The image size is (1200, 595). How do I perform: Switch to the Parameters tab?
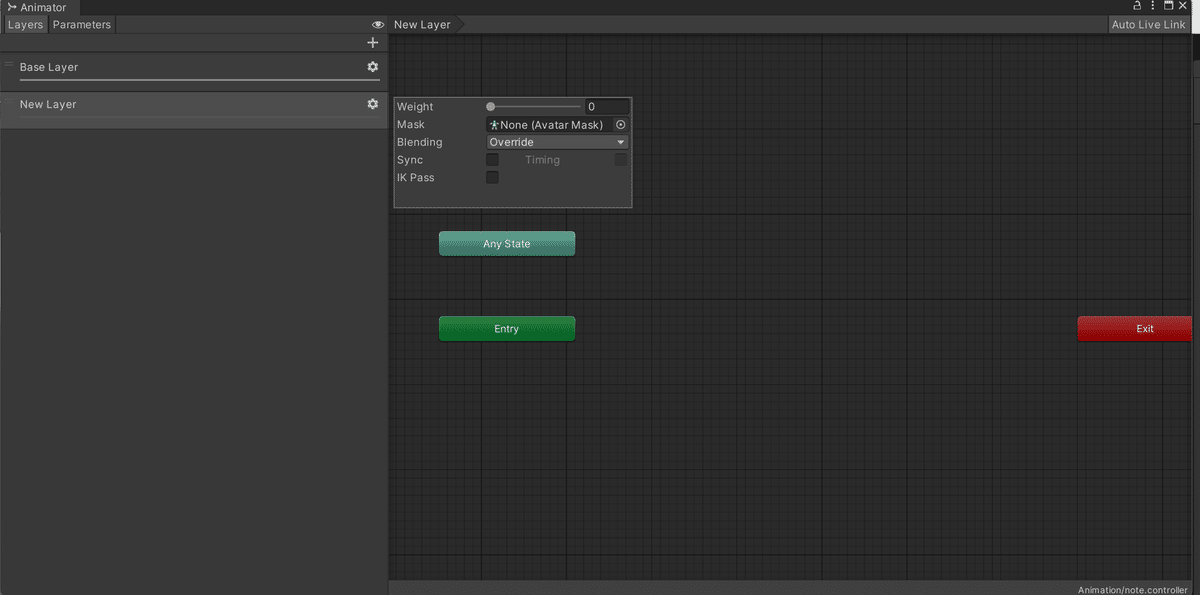pyautogui.click(x=81, y=24)
